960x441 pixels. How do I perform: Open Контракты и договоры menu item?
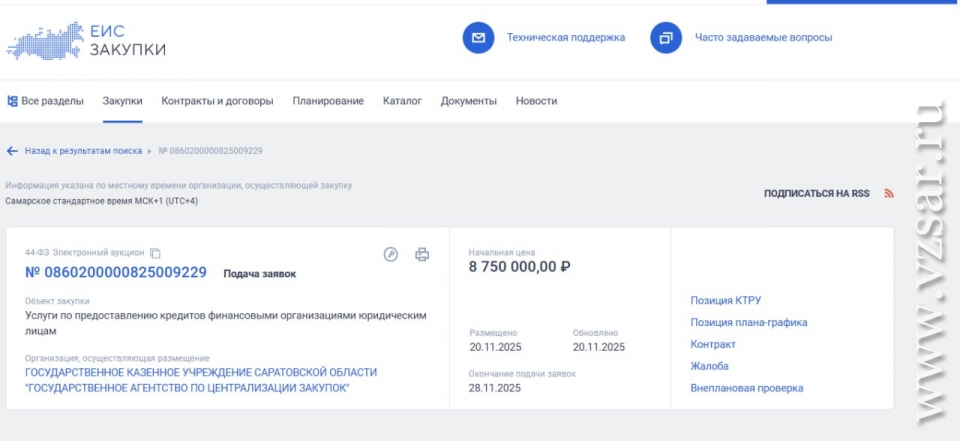tap(217, 101)
